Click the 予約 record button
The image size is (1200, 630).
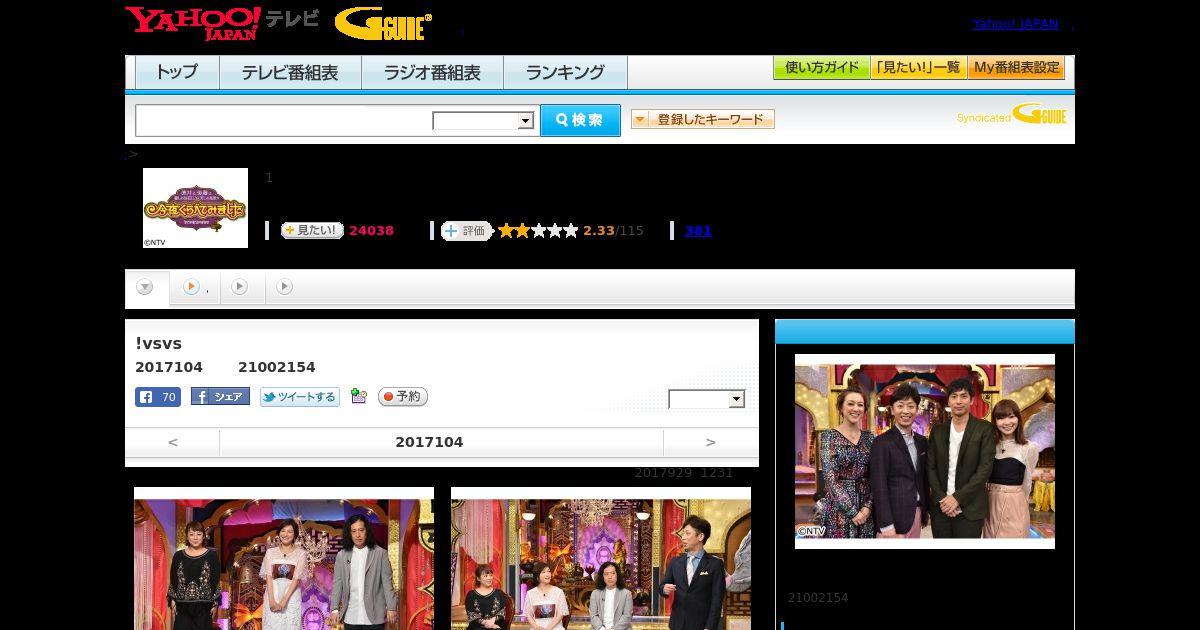(x=403, y=397)
